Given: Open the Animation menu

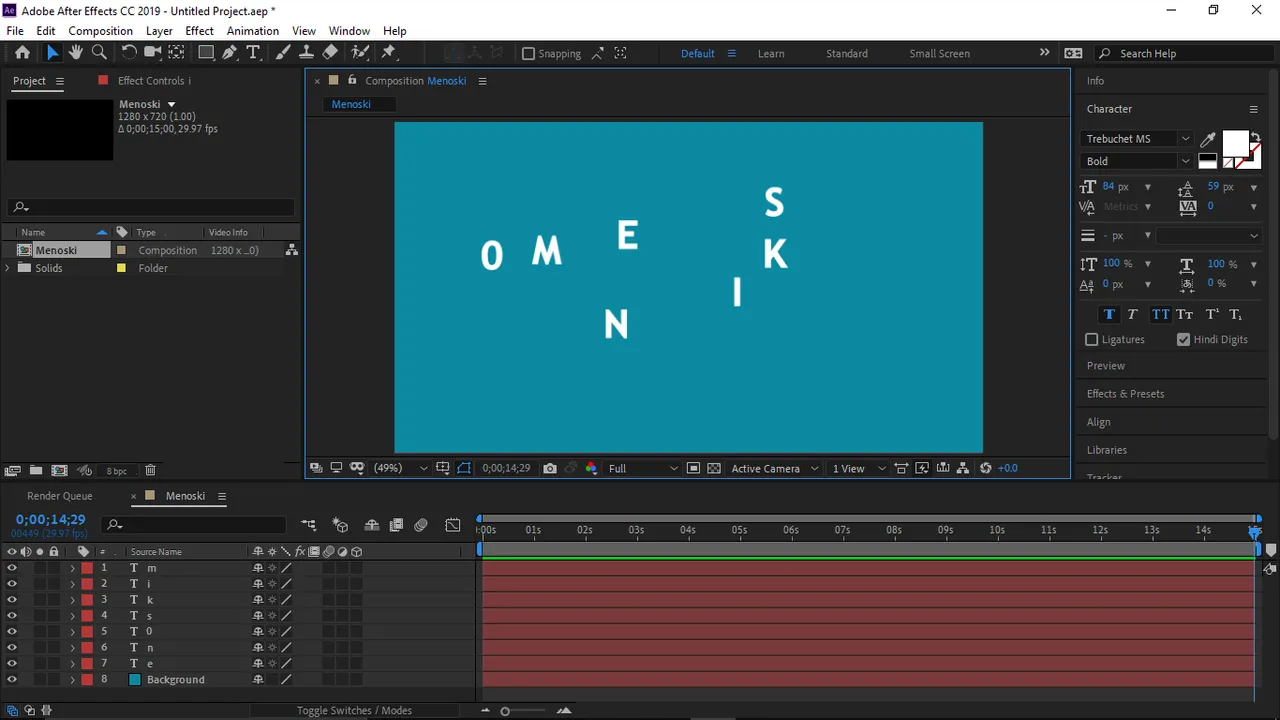Looking at the screenshot, I should click(x=253, y=31).
